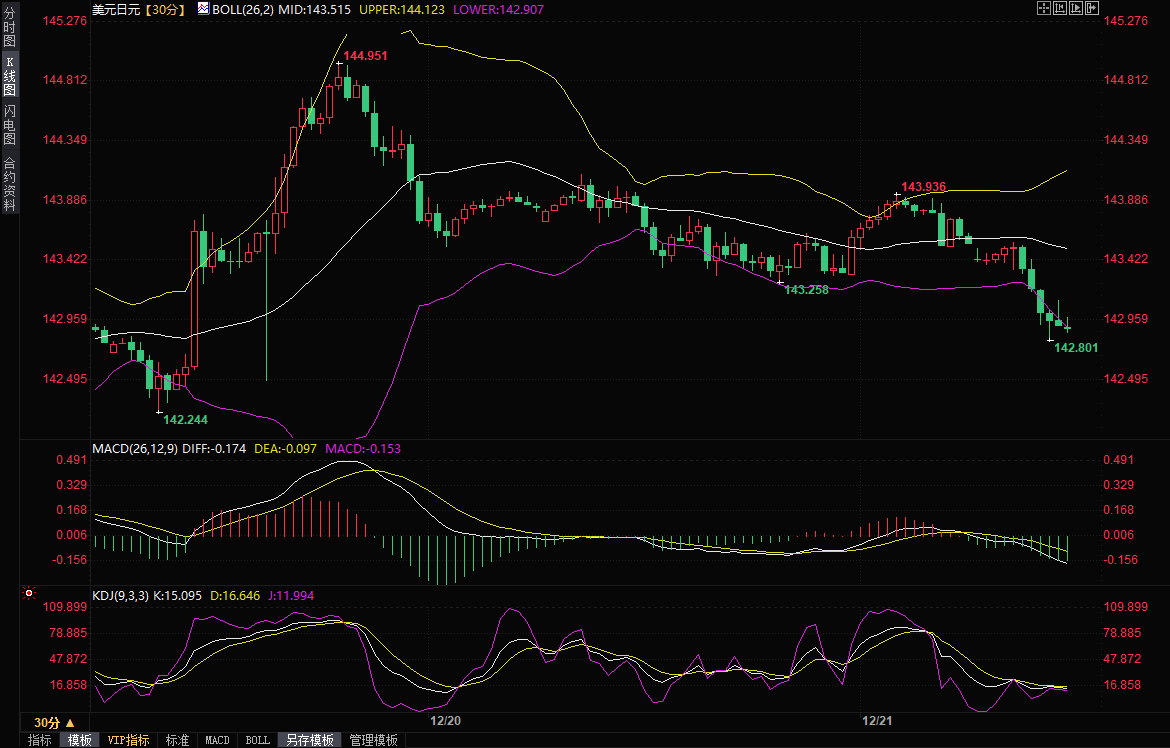This screenshot has width=1170, height=748.
Task: Expand the 30分 period selector arrow
Action: (70, 722)
